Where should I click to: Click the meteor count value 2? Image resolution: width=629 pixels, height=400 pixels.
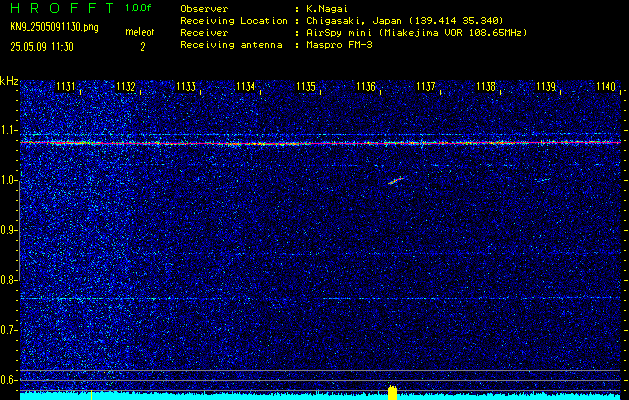[143, 47]
